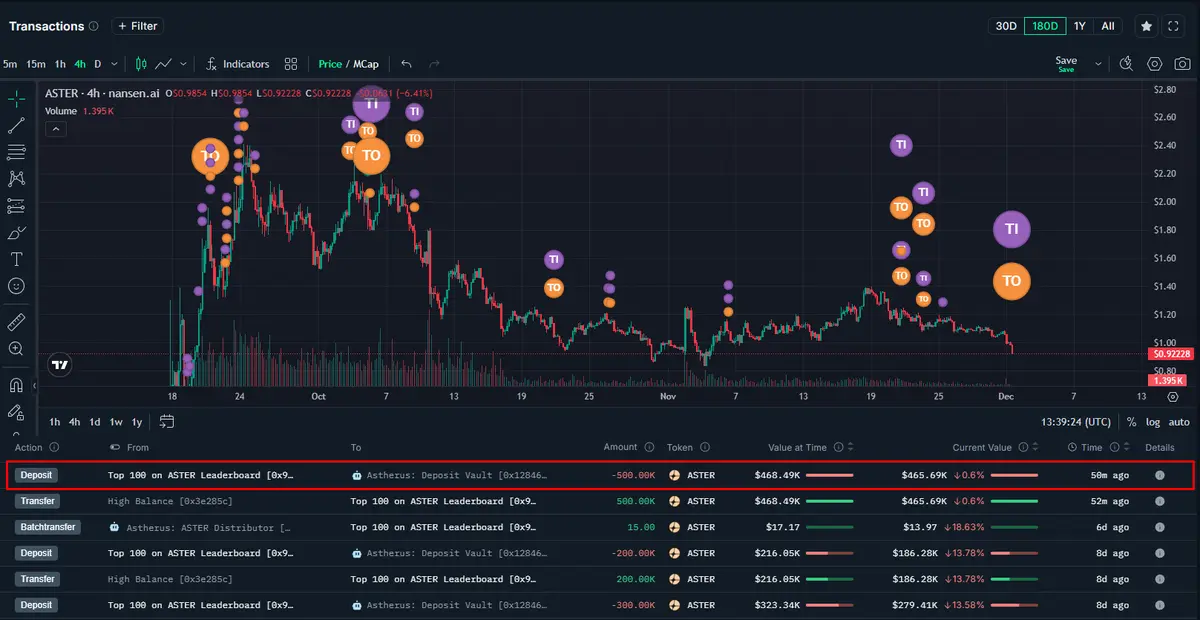This screenshot has width=1200, height=620.
Task: Open the quick search lightning icon
Action: 1126,64
